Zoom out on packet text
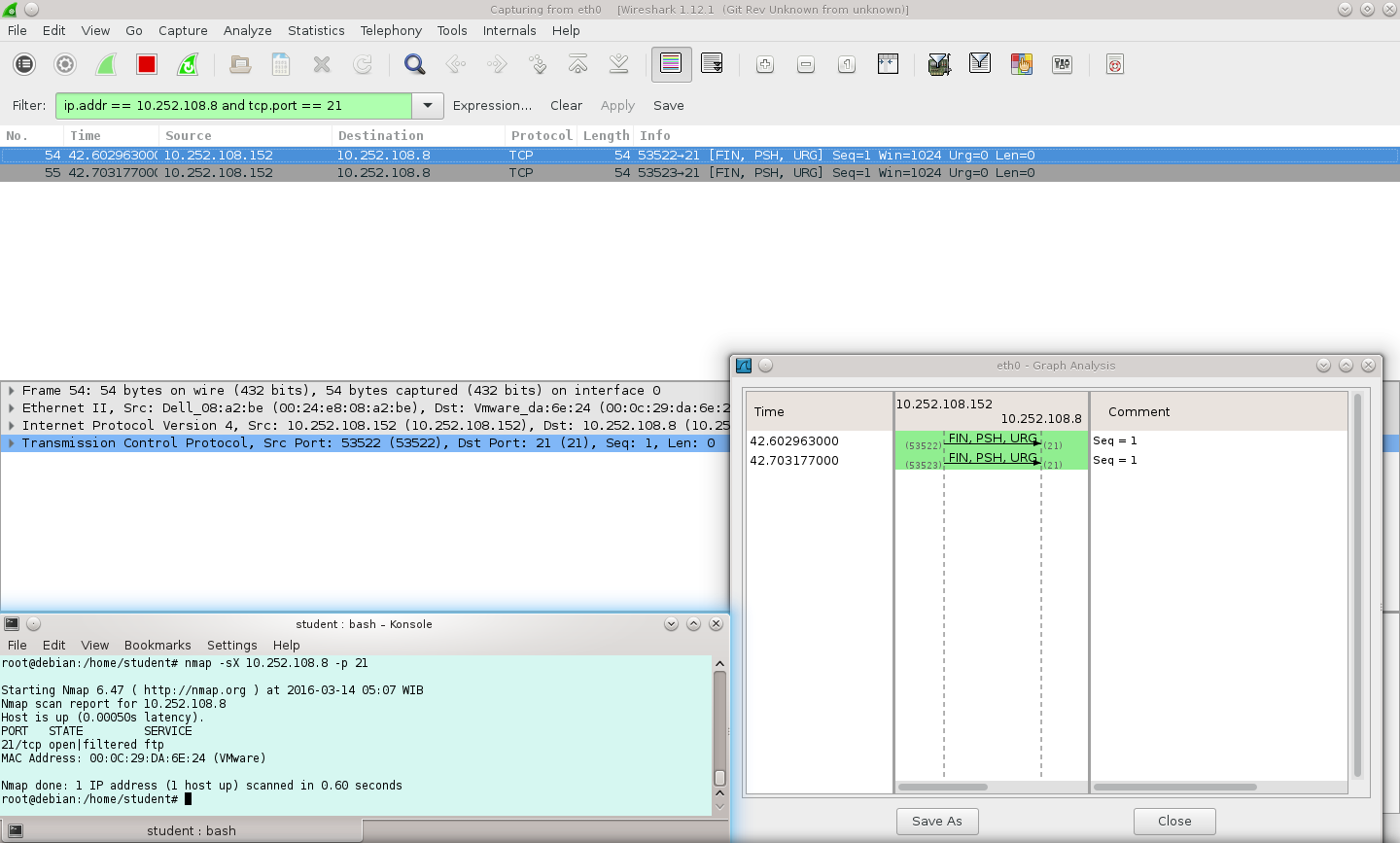This screenshot has height=843, width=1400. pyautogui.click(x=806, y=65)
